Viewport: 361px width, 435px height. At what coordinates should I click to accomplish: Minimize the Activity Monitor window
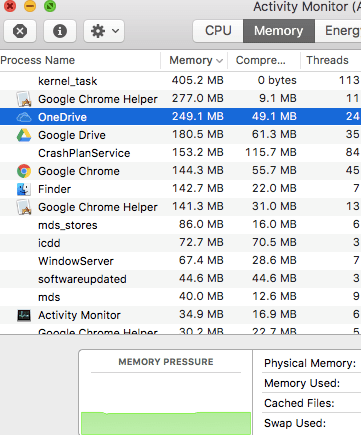(30, 6)
